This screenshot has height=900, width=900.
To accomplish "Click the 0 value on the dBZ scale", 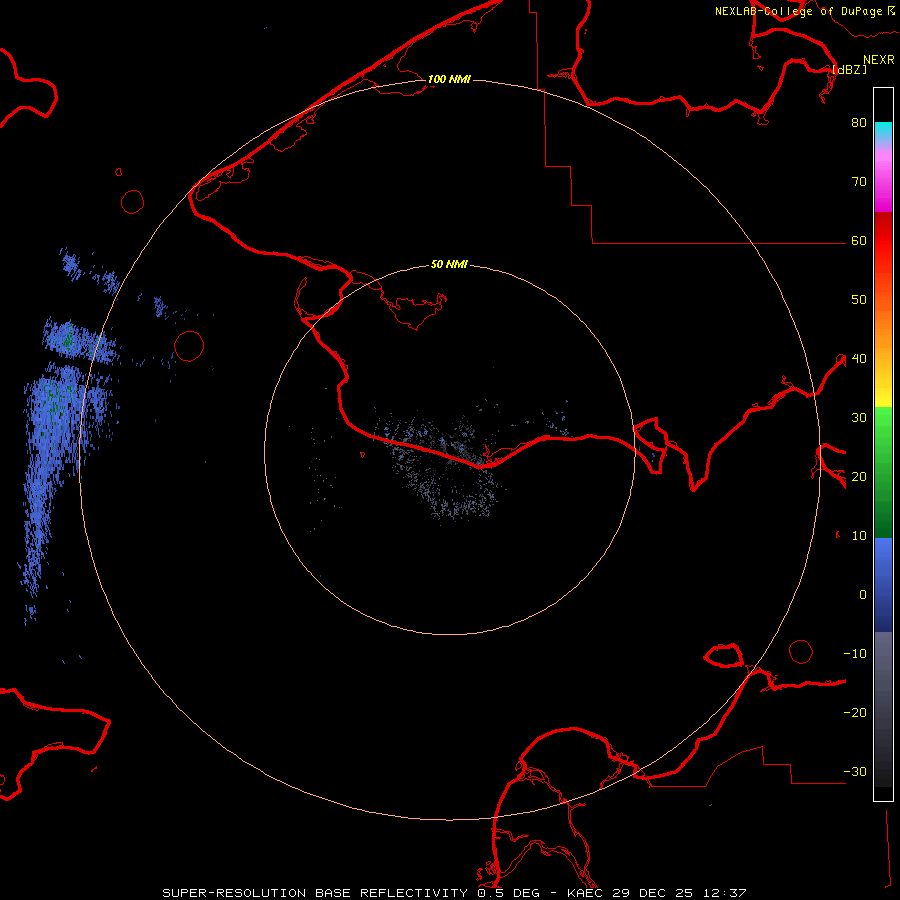I will click(863, 595).
